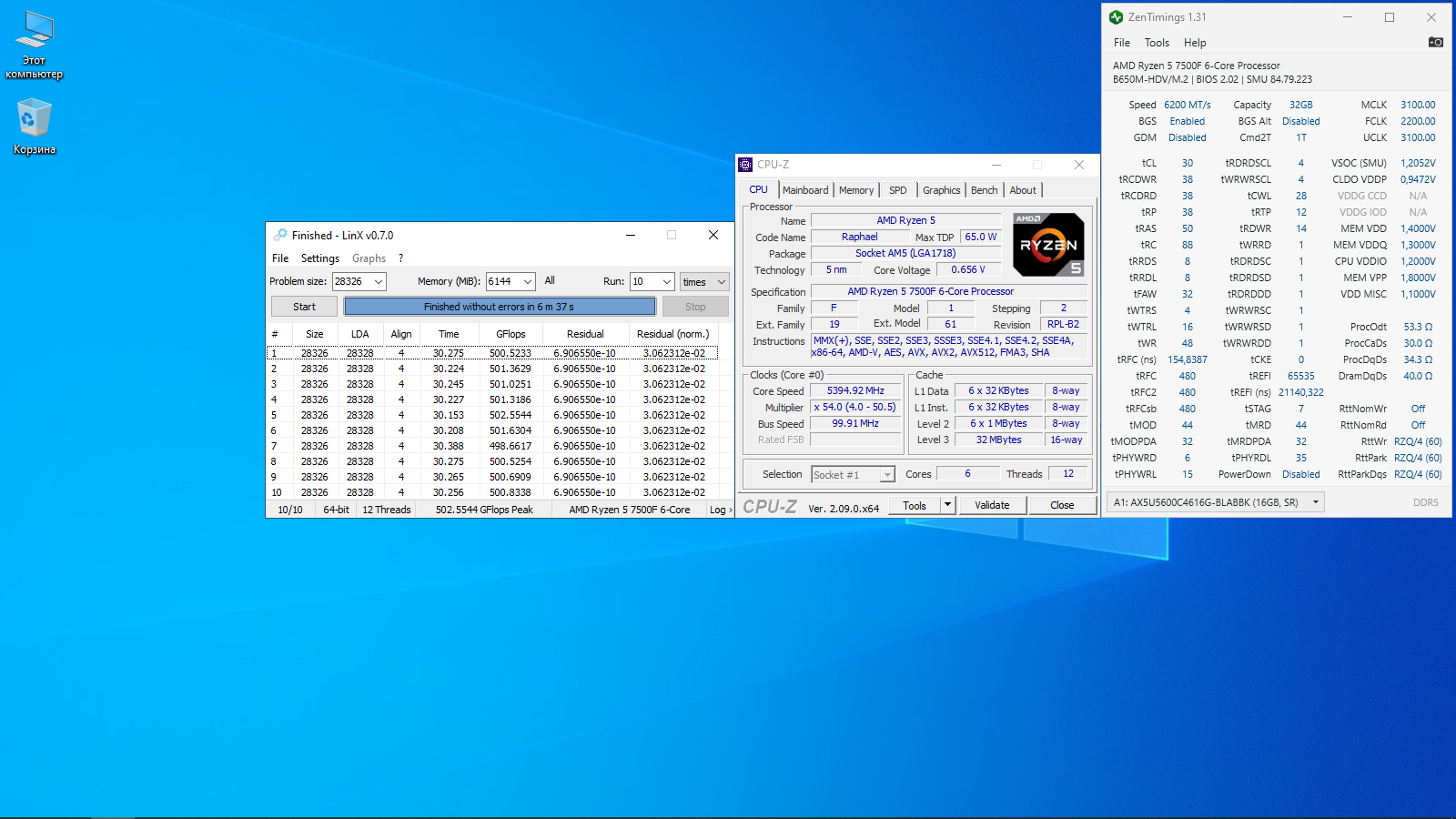1456x819 pixels.
Task: Click the CPU-Z Tools button
Action: [x=915, y=505]
